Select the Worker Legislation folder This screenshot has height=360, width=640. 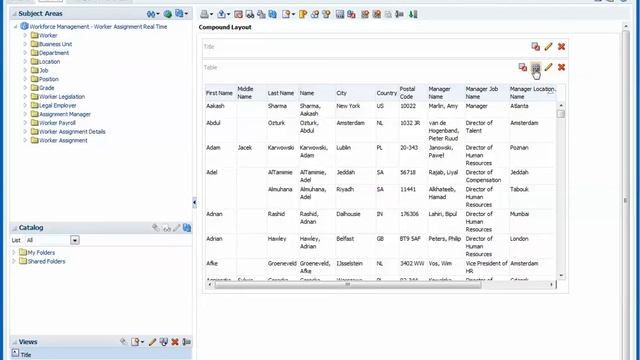tap(62, 97)
